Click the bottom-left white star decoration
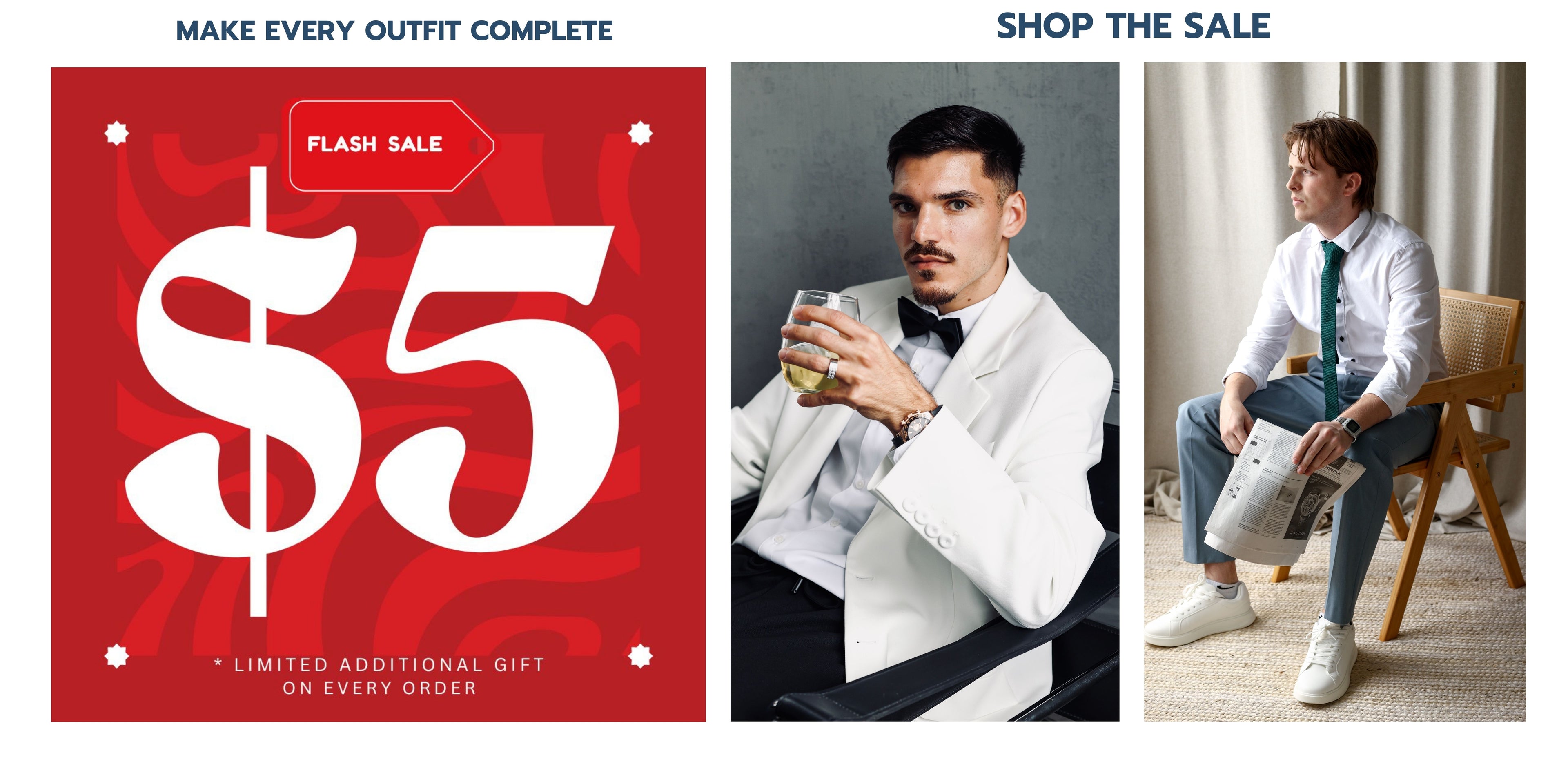This screenshot has height=784, width=1568. (116, 656)
